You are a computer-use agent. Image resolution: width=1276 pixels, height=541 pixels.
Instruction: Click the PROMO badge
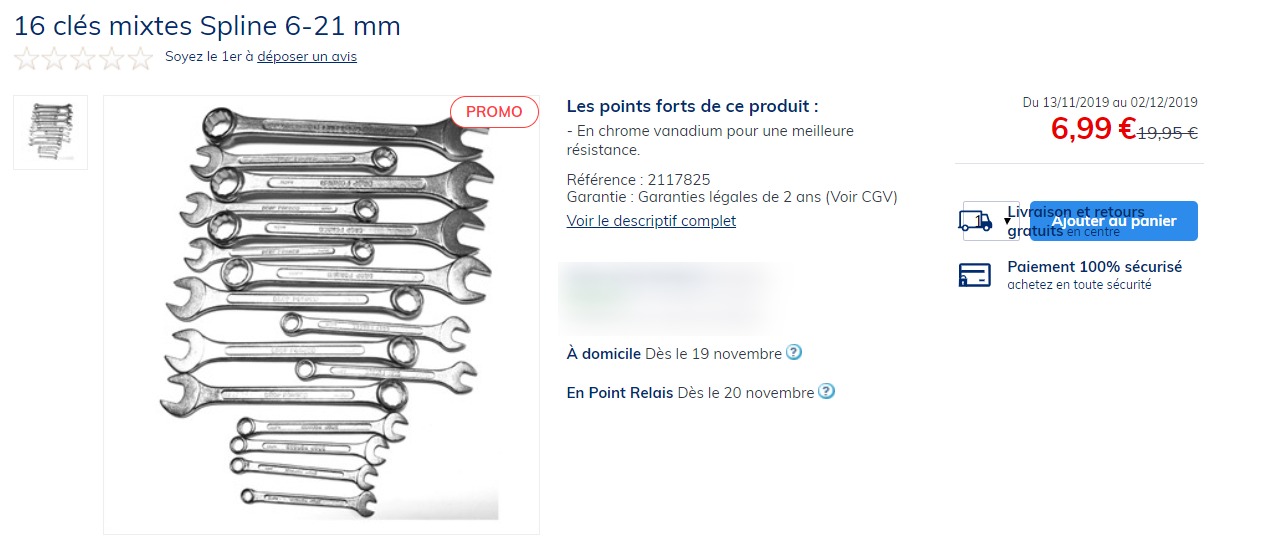tap(494, 112)
